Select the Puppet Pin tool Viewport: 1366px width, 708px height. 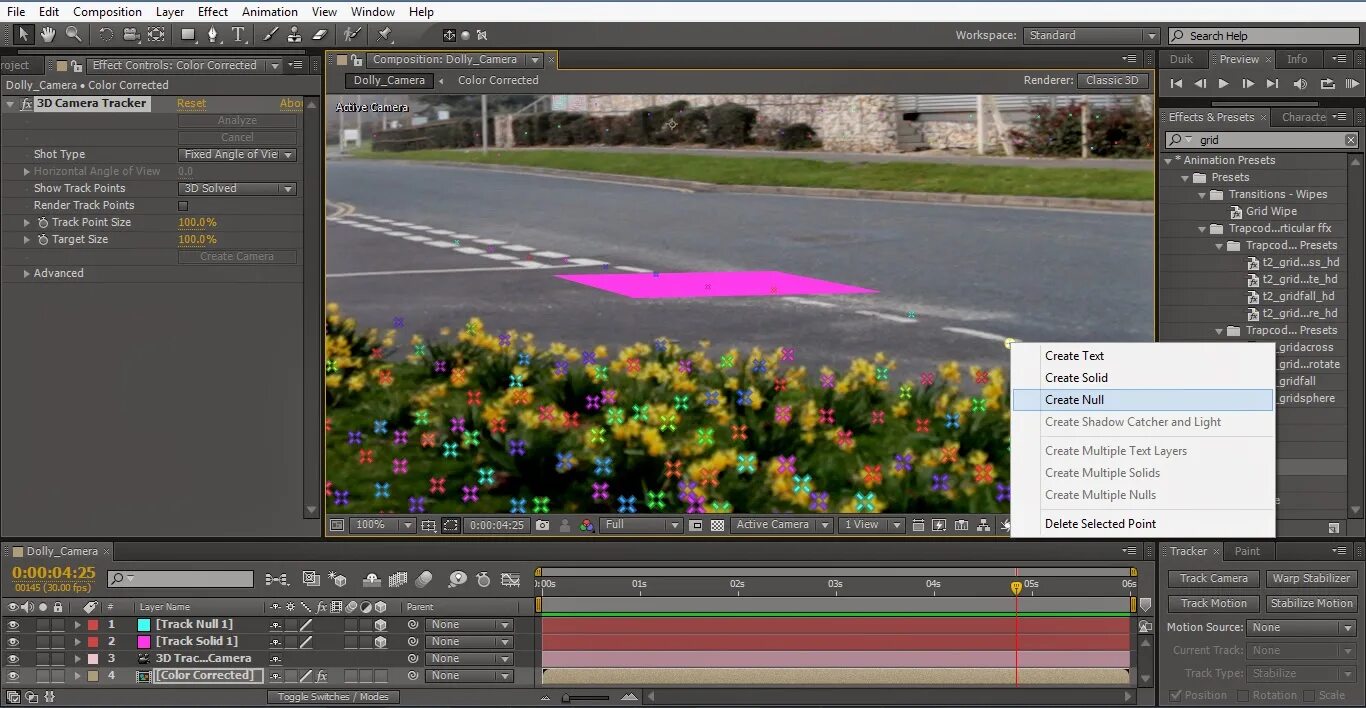click(383, 34)
